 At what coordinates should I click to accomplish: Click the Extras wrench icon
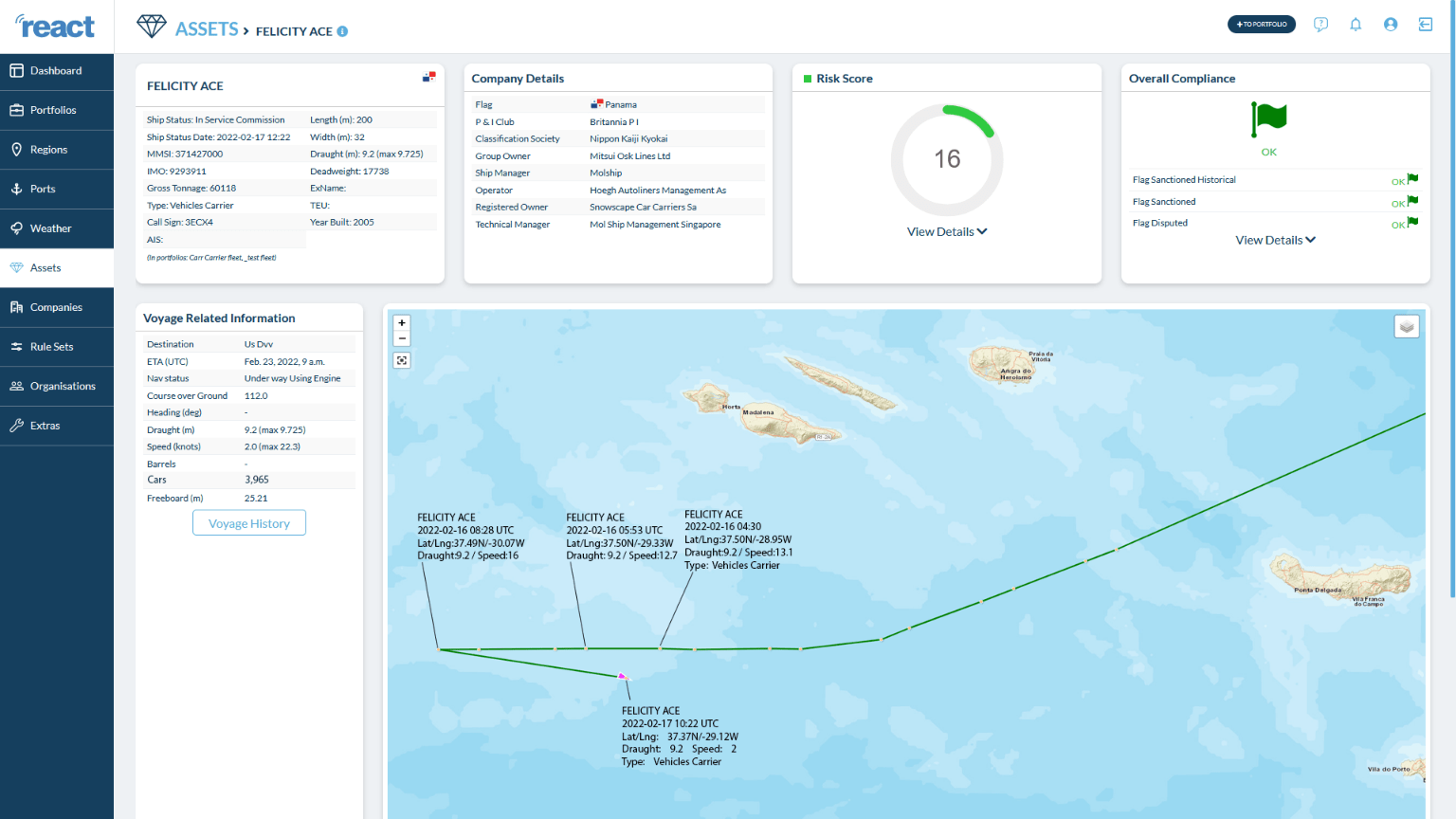coord(16,426)
